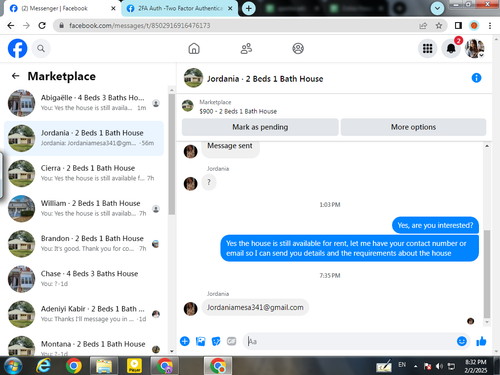Screen dimensions: 500x375
Task: Share this page icon in address bar
Action: 423,26
